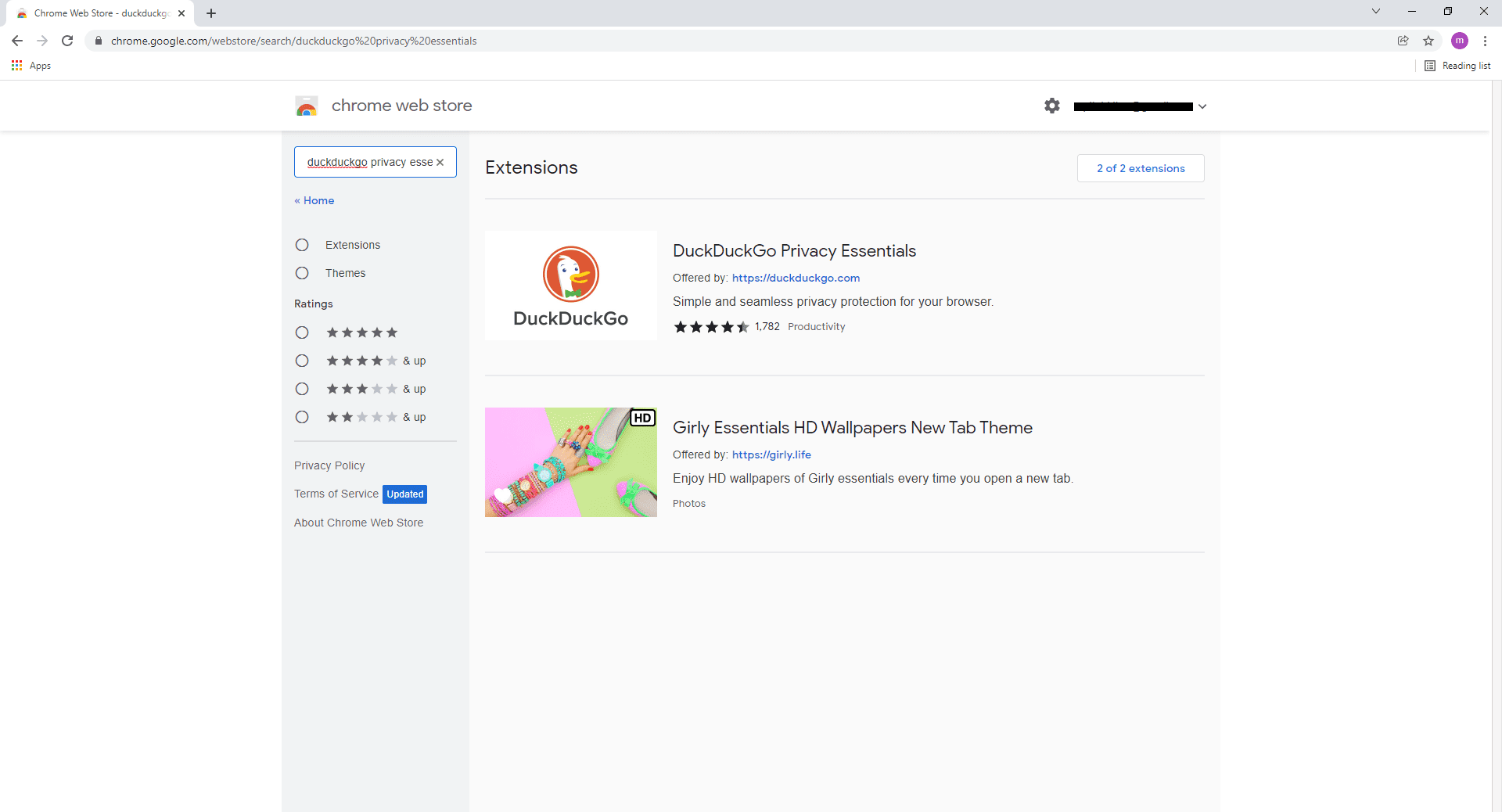Screen dimensions: 1502x812
Task: View site info via the lock icon
Action: click(98, 41)
